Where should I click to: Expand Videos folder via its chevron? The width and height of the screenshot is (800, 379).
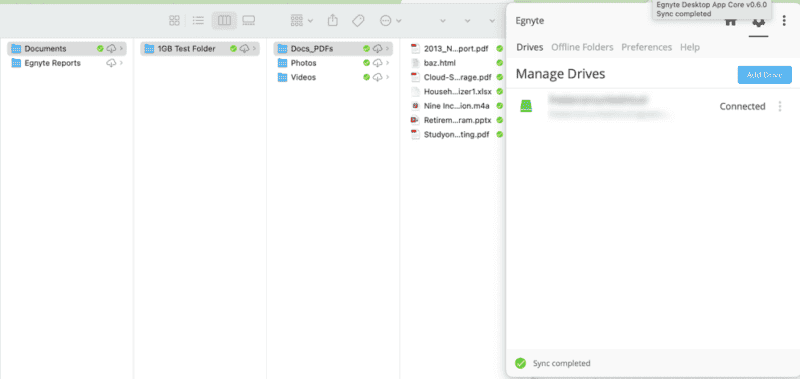[388, 78]
